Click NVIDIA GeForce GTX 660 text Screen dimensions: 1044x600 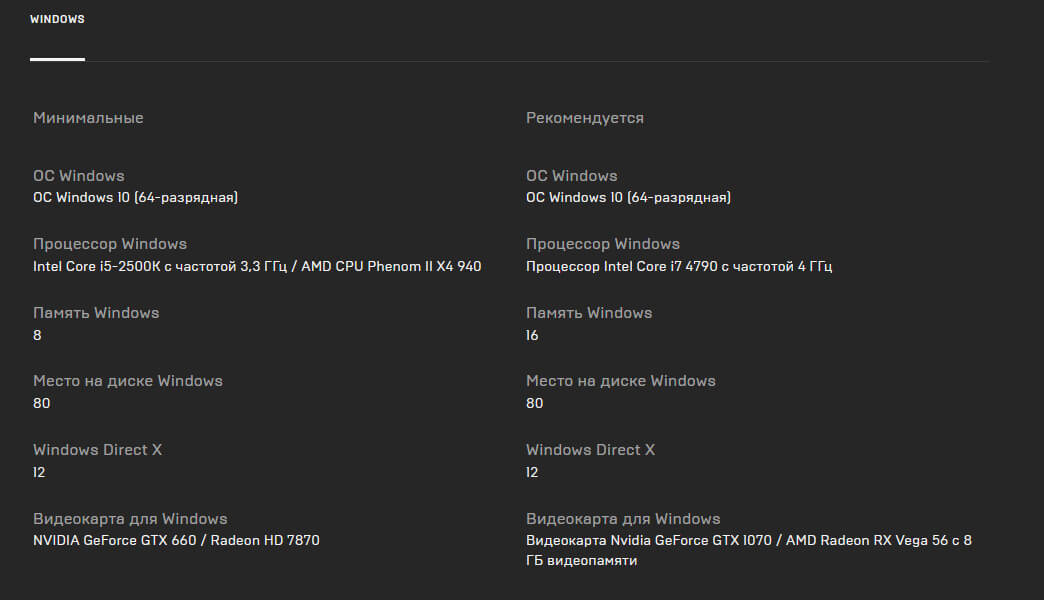(176, 541)
